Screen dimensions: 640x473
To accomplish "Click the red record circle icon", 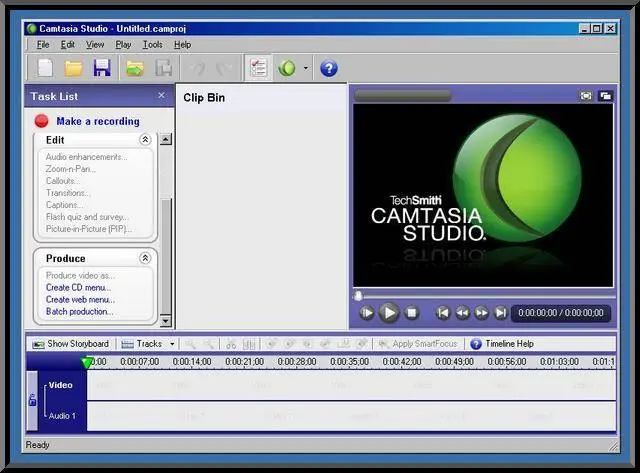I will (x=41, y=121).
